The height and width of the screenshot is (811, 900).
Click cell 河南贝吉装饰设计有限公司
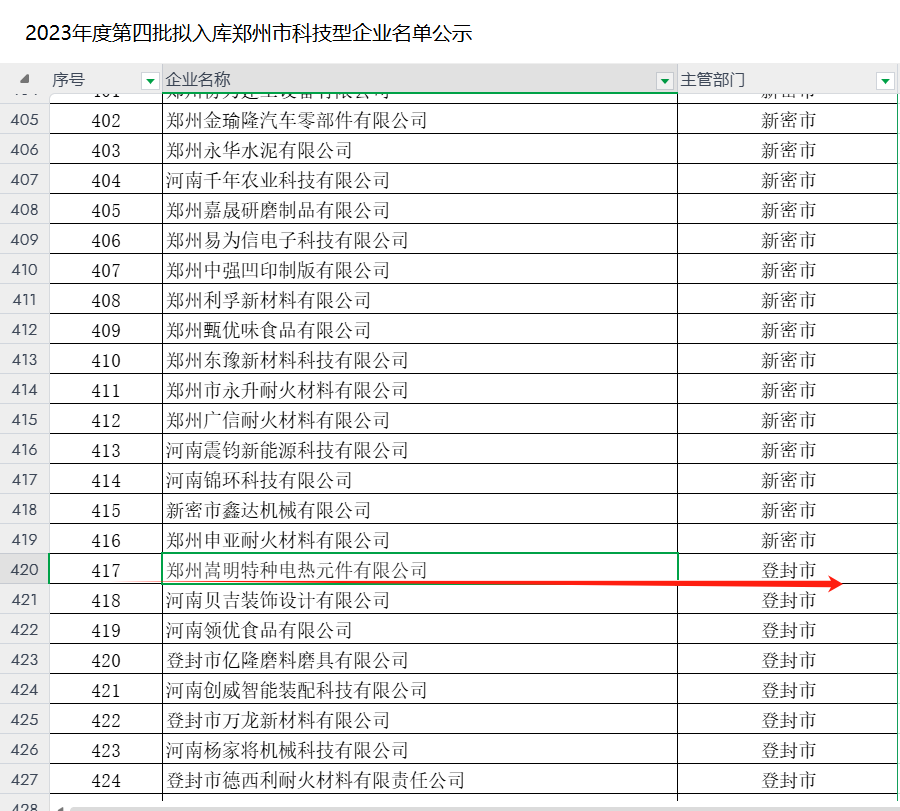coord(278,600)
